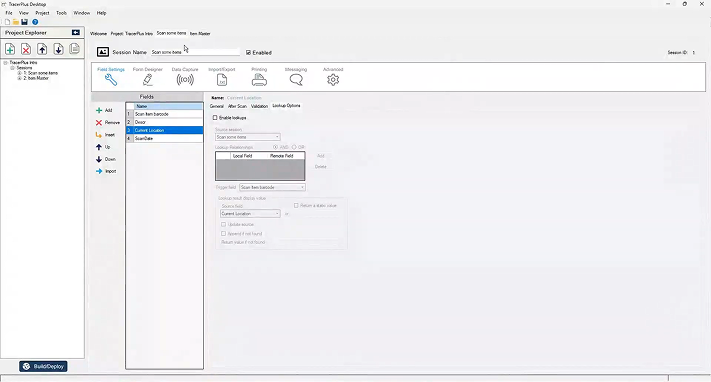The image size is (711, 382).
Task: Select the Descr field row
Action: click(x=165, y=122)
